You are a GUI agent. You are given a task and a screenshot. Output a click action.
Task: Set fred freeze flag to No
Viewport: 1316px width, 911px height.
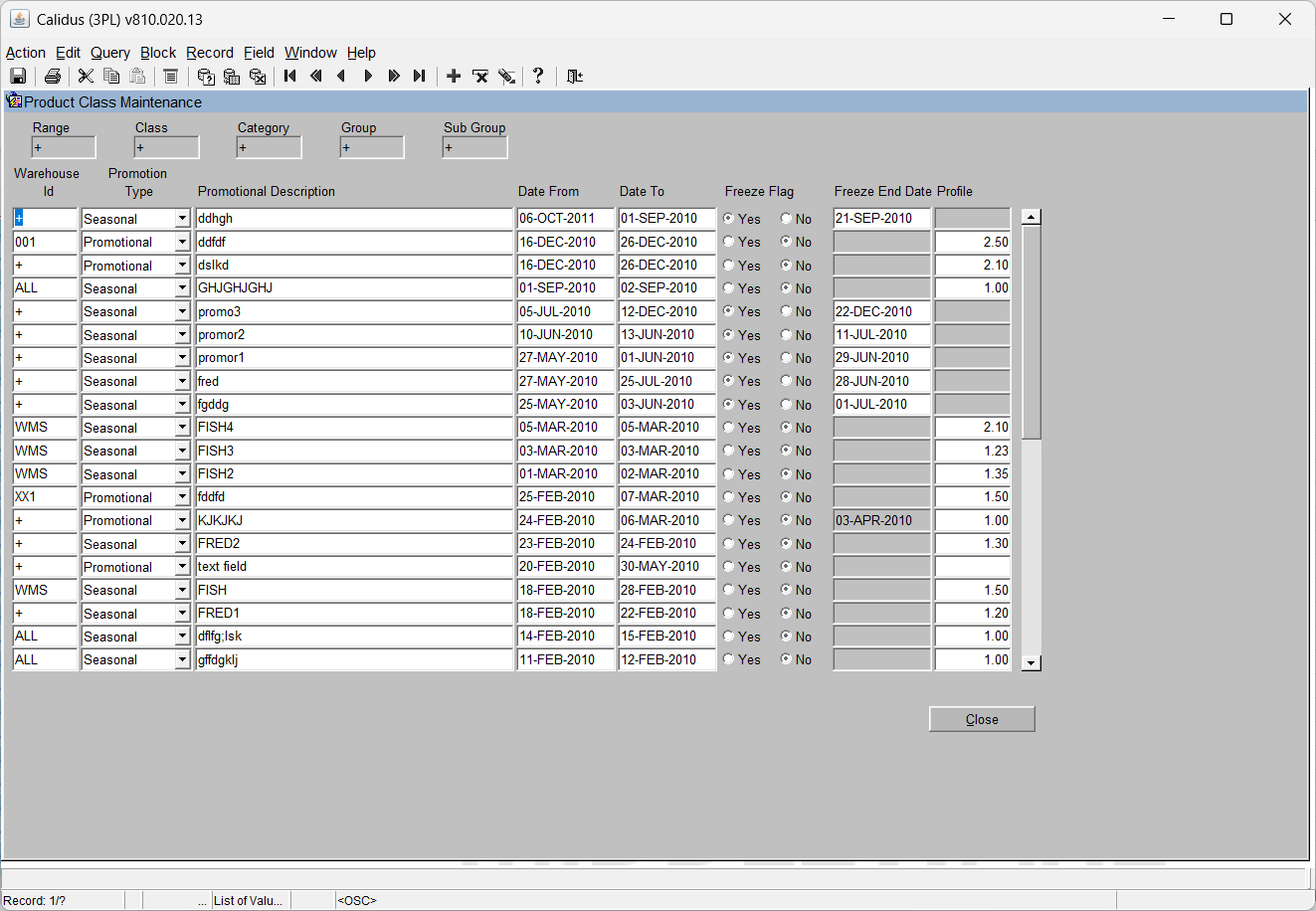pyautogui.click(x=787, y=381)
